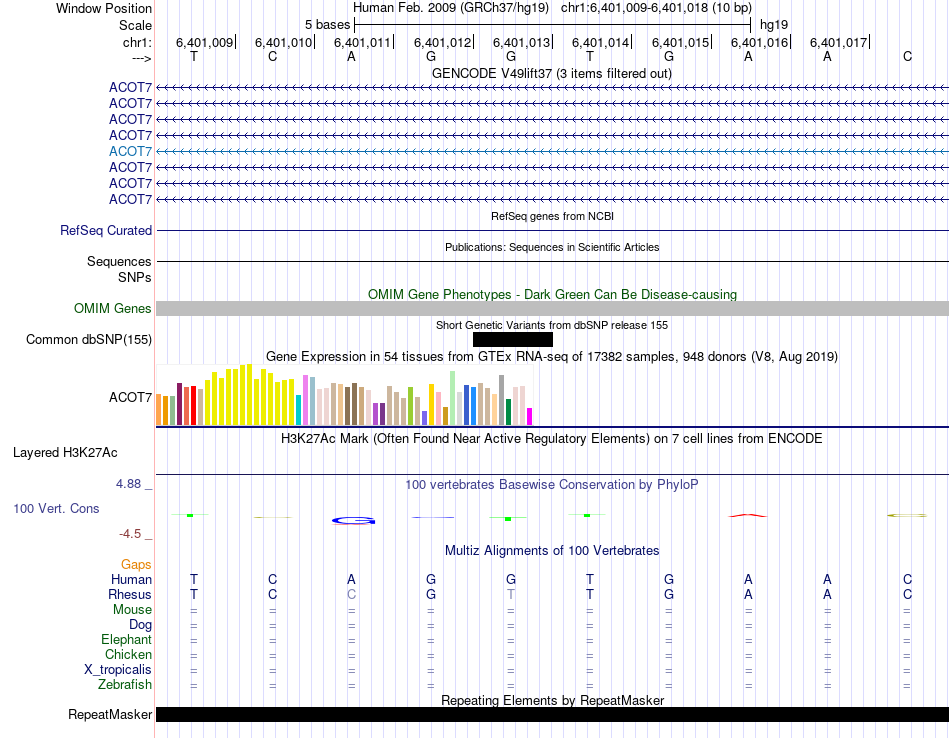Image resolution: width=950 pixels, height=738 pixels.
Task: Click the Mouse alignment row label
Action: (x=132, y=610)
